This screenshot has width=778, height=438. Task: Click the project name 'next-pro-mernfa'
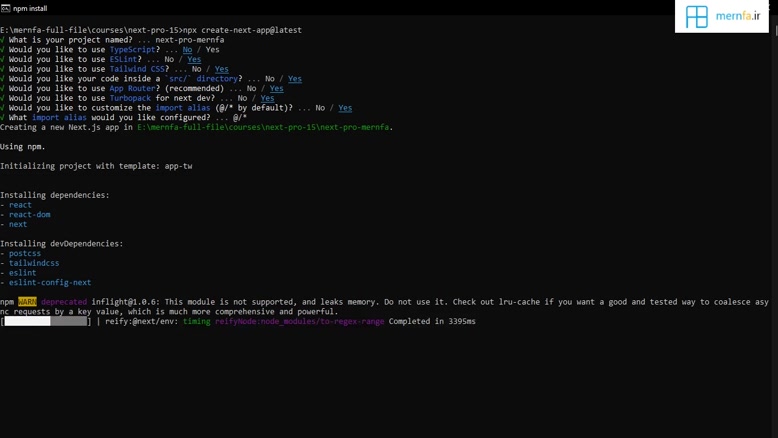[x=190, y=40]
